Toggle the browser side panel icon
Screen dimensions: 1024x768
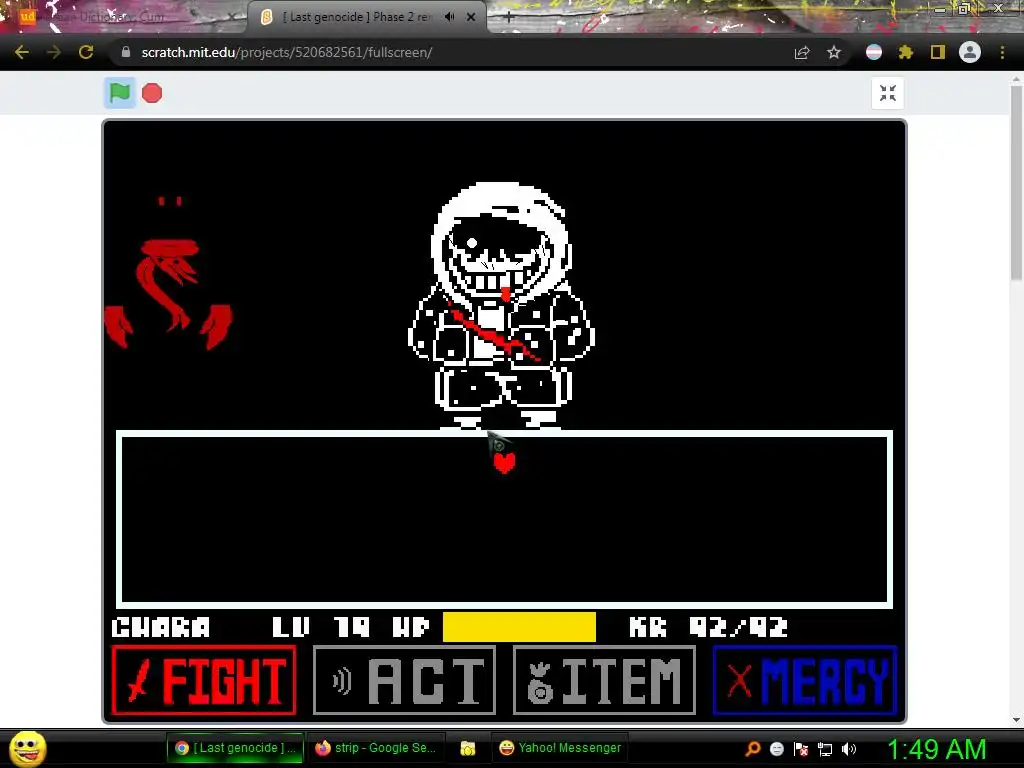[x=938, y=52]
